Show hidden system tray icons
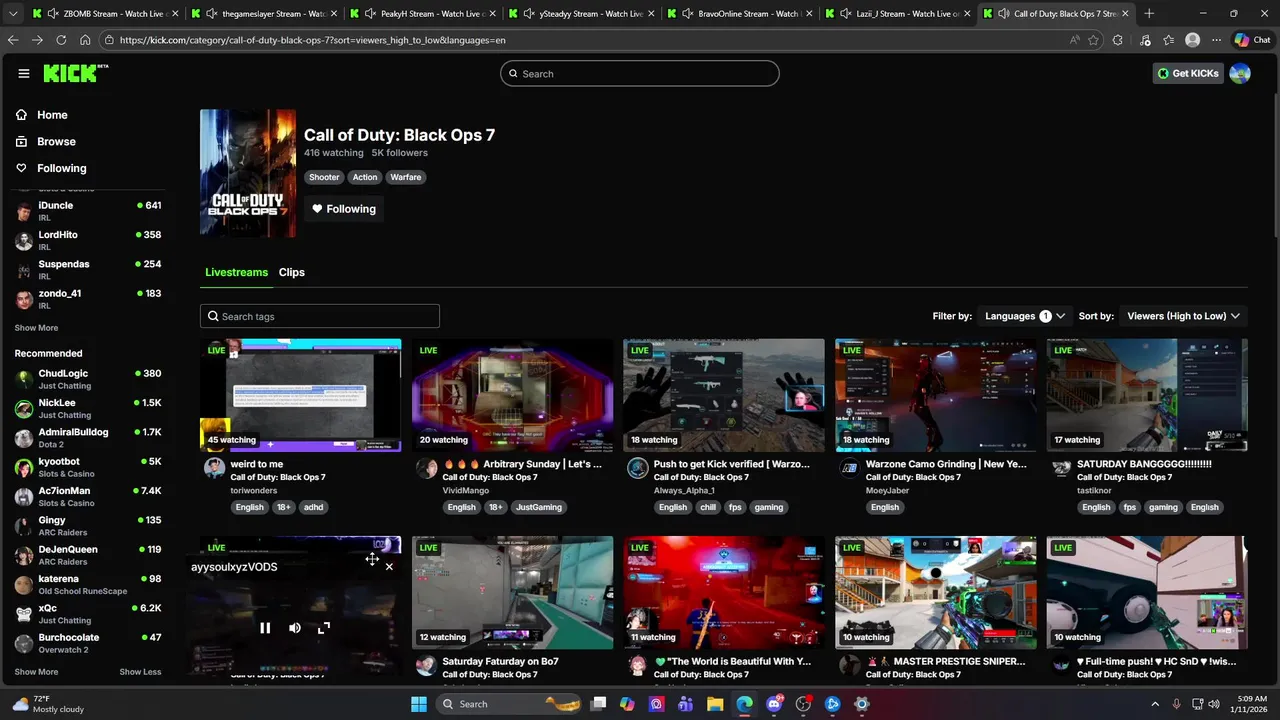 click(x=1155, y=704)
